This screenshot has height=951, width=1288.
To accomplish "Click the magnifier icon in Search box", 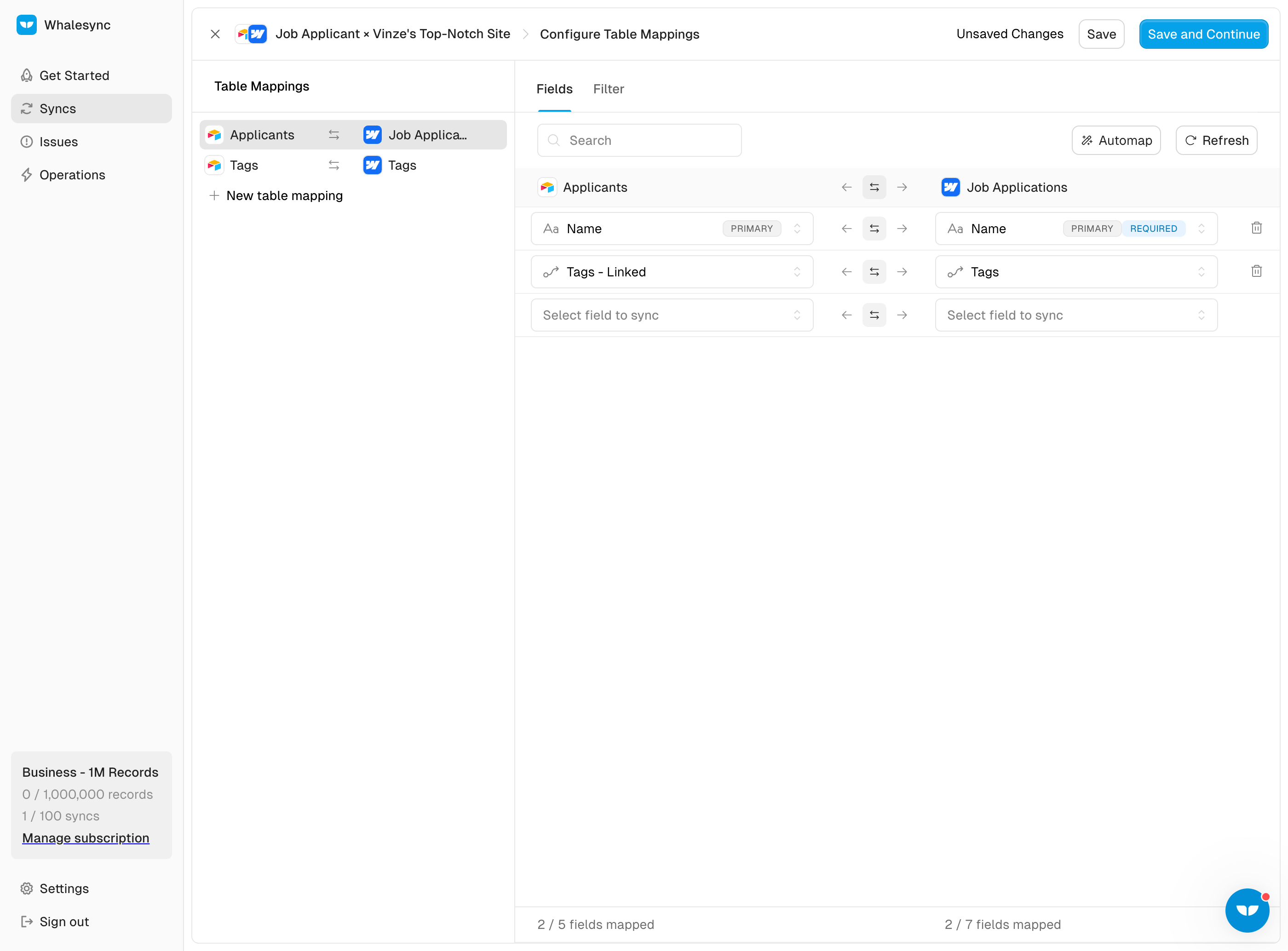I will pos(553,140).
